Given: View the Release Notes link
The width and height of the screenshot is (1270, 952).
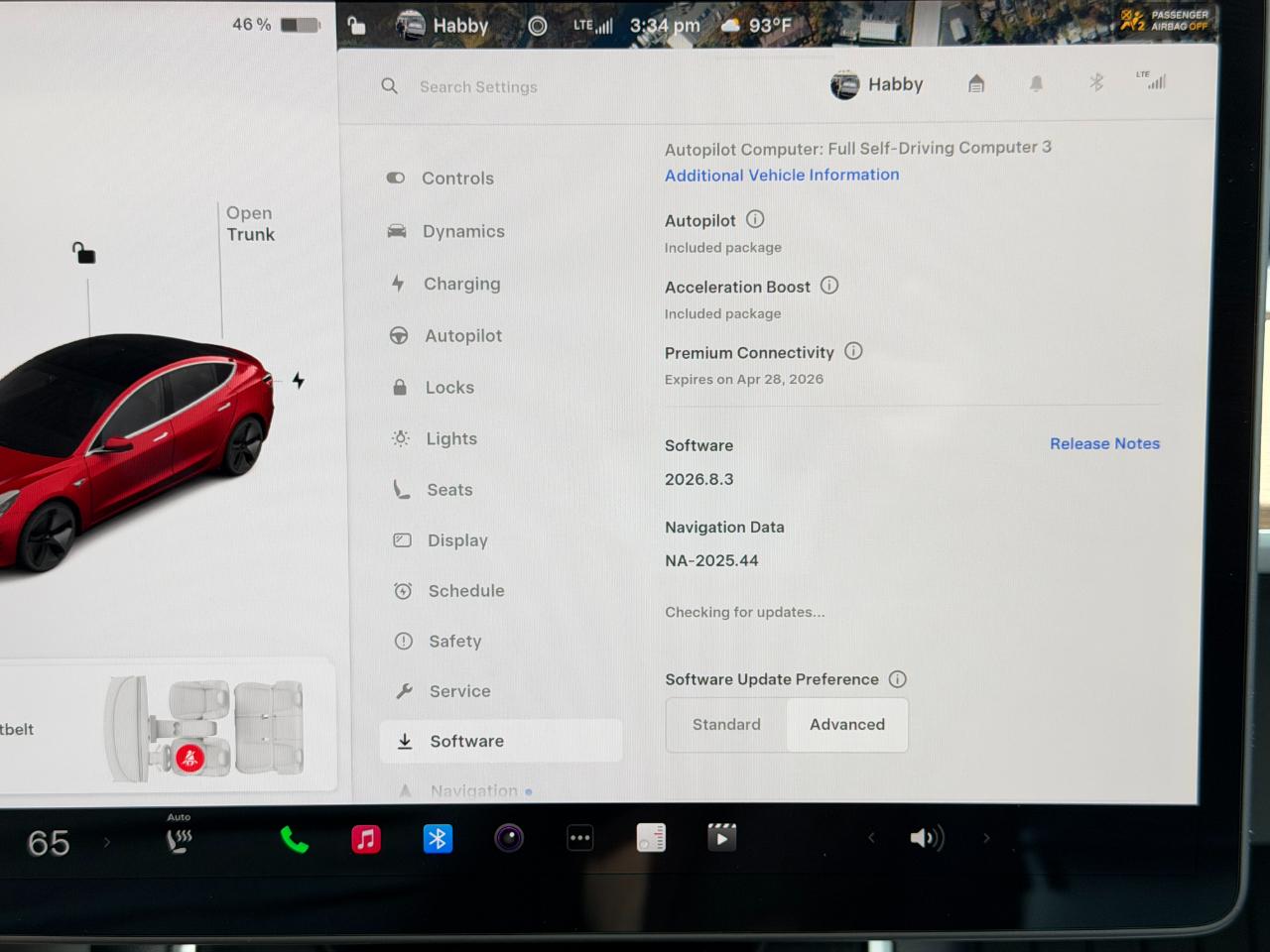Looking at the screenshot, I should pos(1104,443).
